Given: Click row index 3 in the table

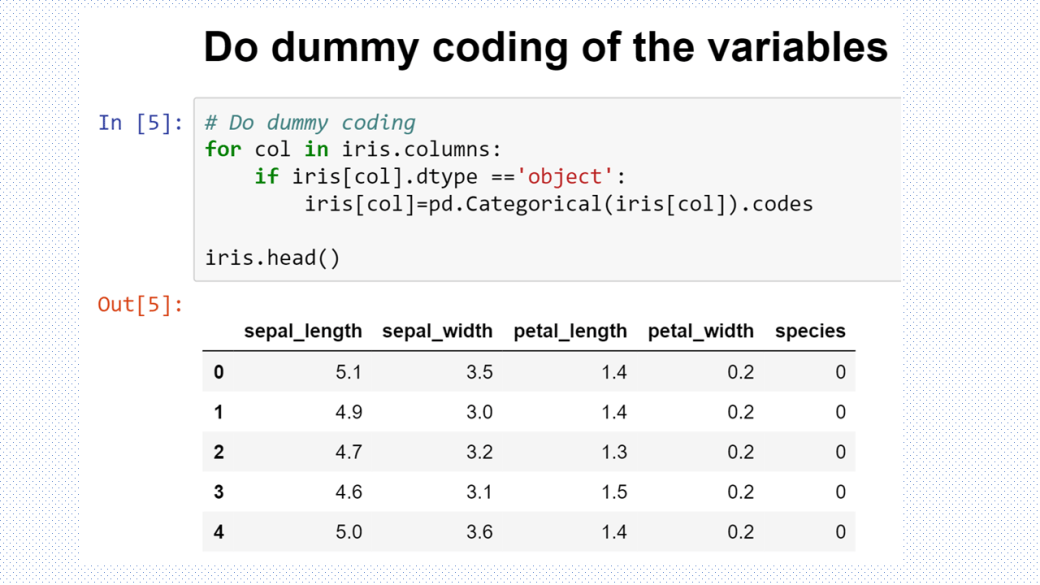Looking at the screenshot, I should [219, 492].
